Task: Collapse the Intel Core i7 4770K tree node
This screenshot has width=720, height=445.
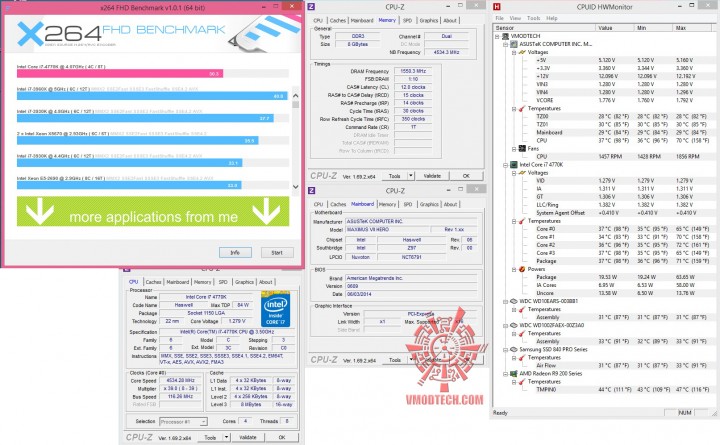Action: 506,165
